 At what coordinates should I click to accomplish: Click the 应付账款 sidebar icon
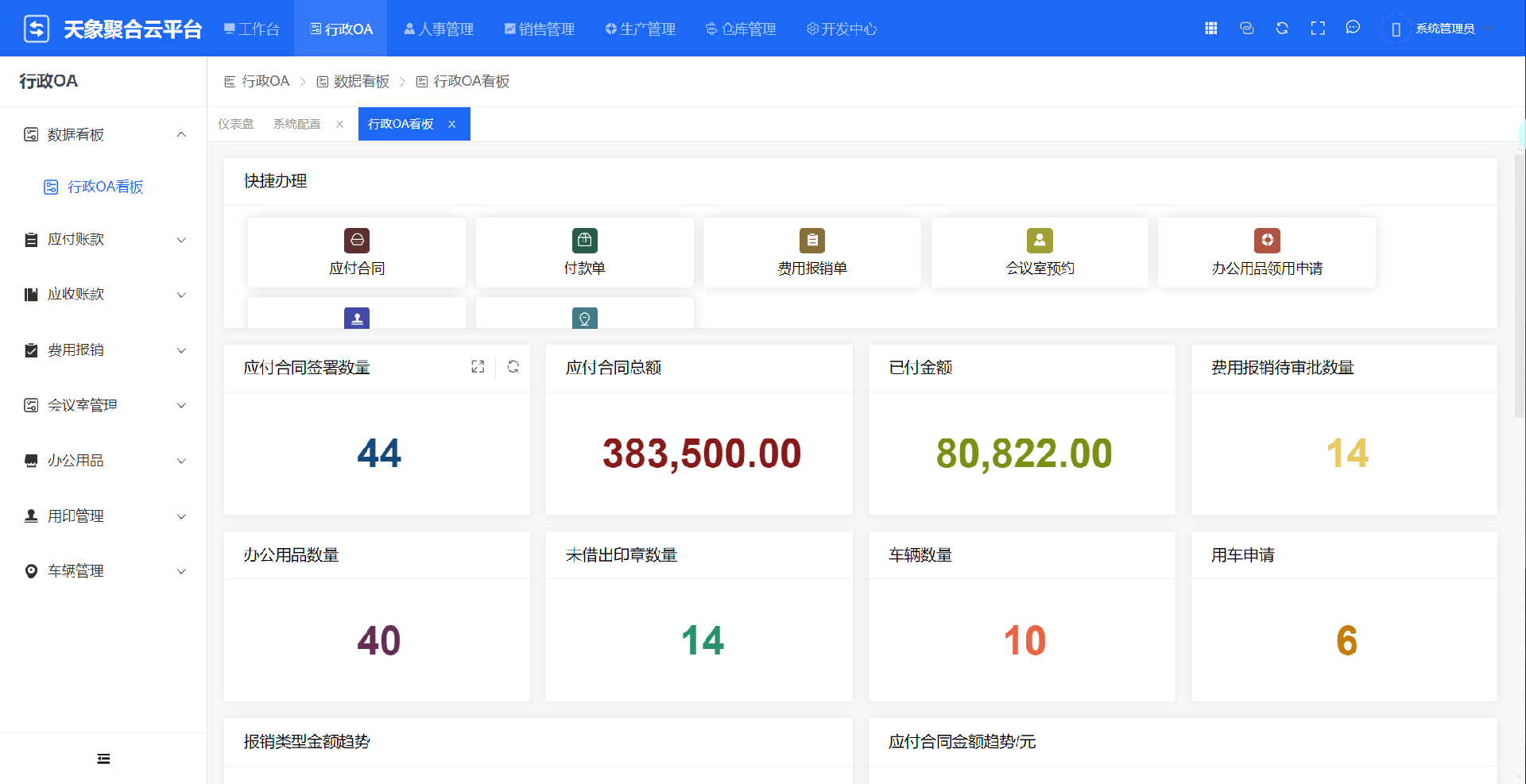pos(31,240)
